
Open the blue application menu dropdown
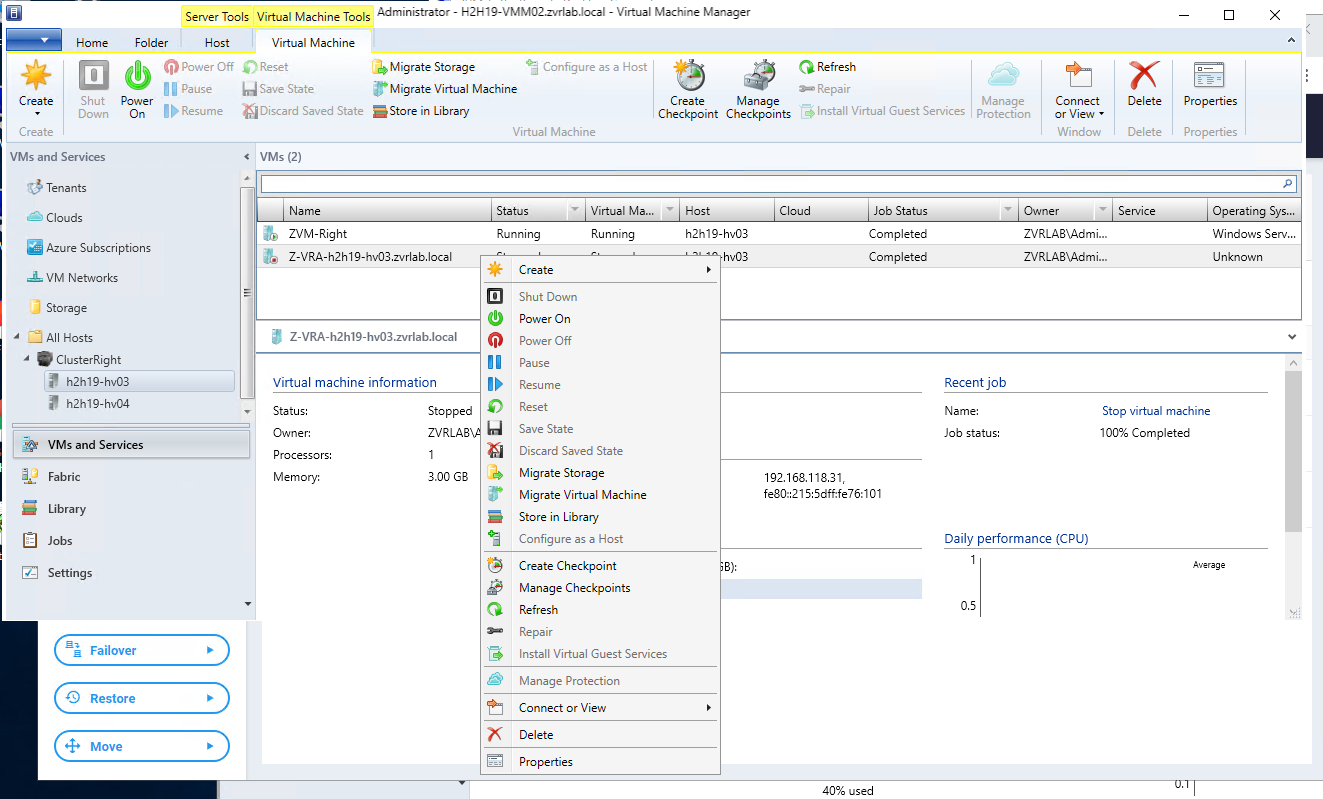(x=34, y=40)
